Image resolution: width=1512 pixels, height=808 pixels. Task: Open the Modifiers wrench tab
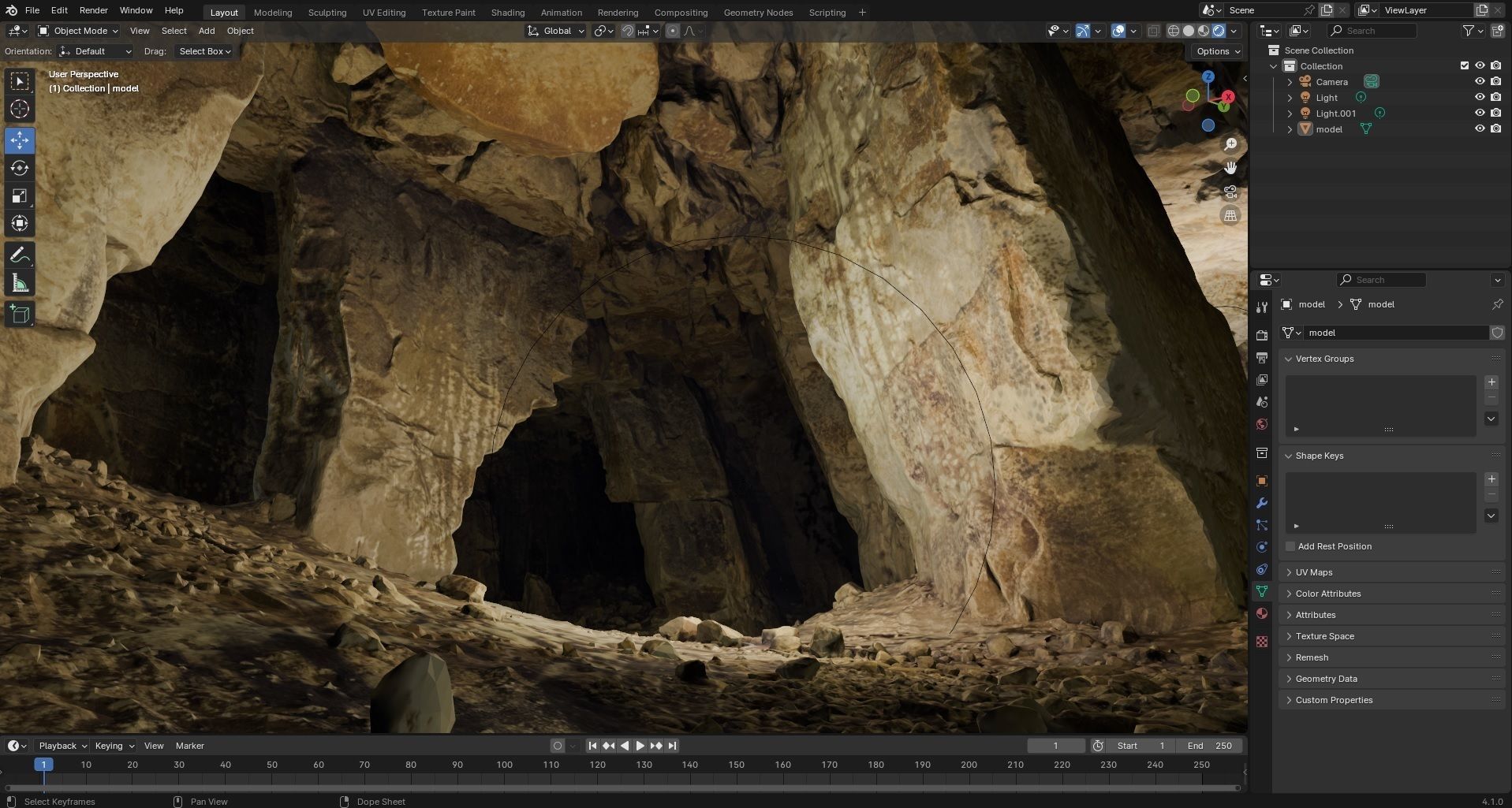point(1262,503)
